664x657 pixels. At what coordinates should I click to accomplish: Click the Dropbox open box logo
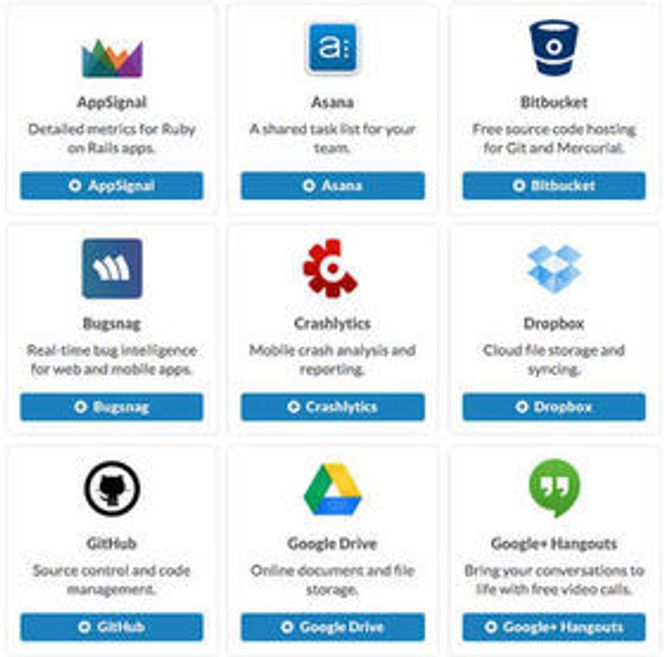click(554, 269)
